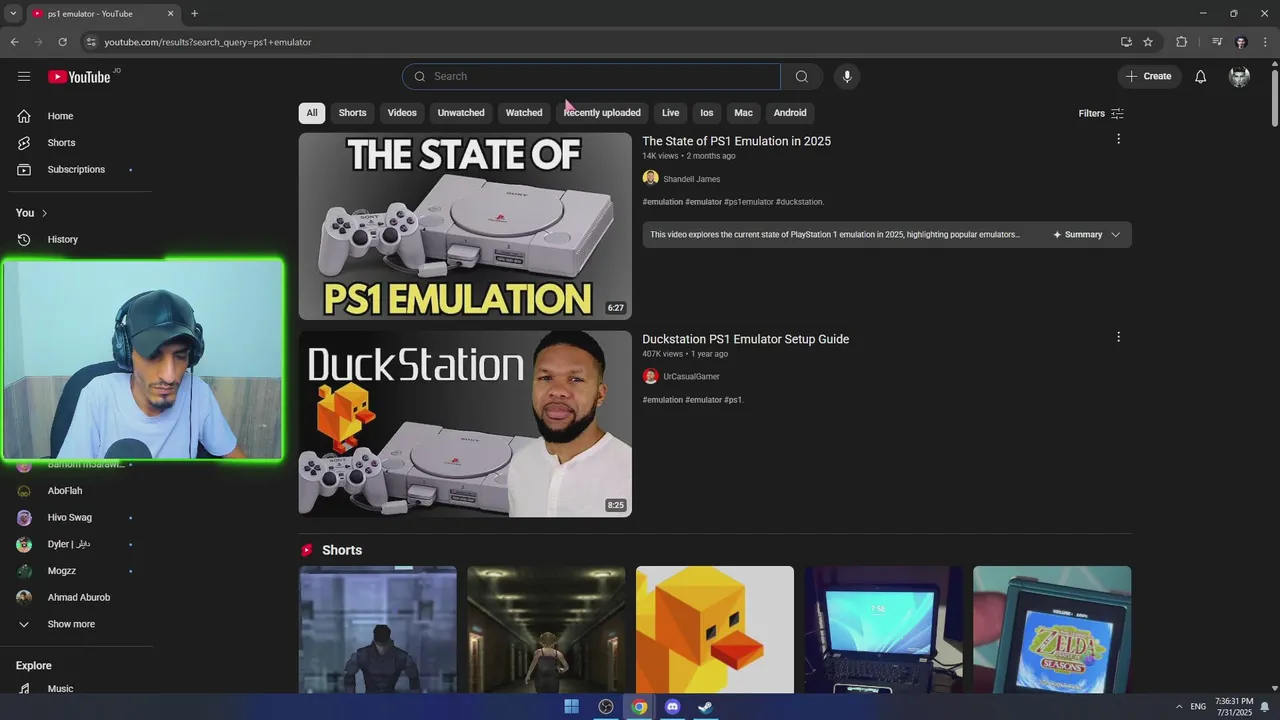Open Shandell James channel avatar
This screenshot has width=1280, height=720.
650,178
